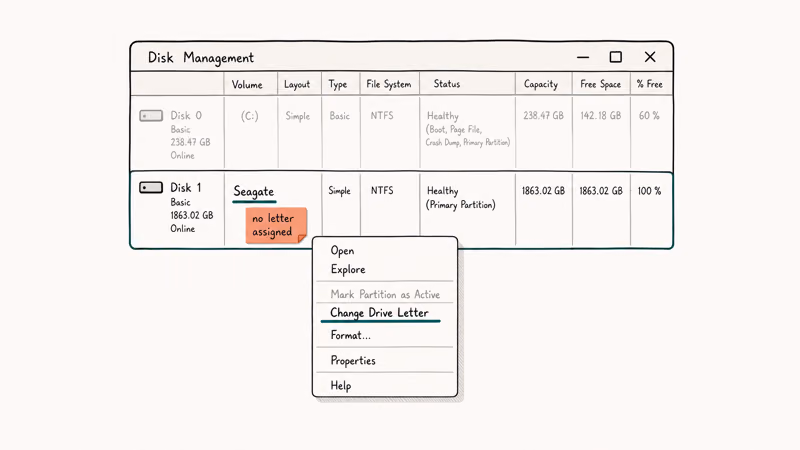Select Format... in the context menu
Image resolution: width=800 pixels, height=450 pixels.
point(351,335)
